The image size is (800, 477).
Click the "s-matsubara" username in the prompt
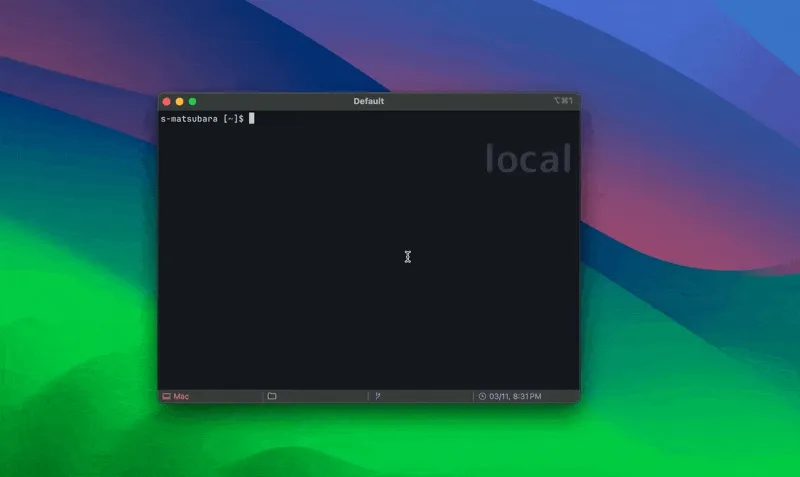click(190, 119)
